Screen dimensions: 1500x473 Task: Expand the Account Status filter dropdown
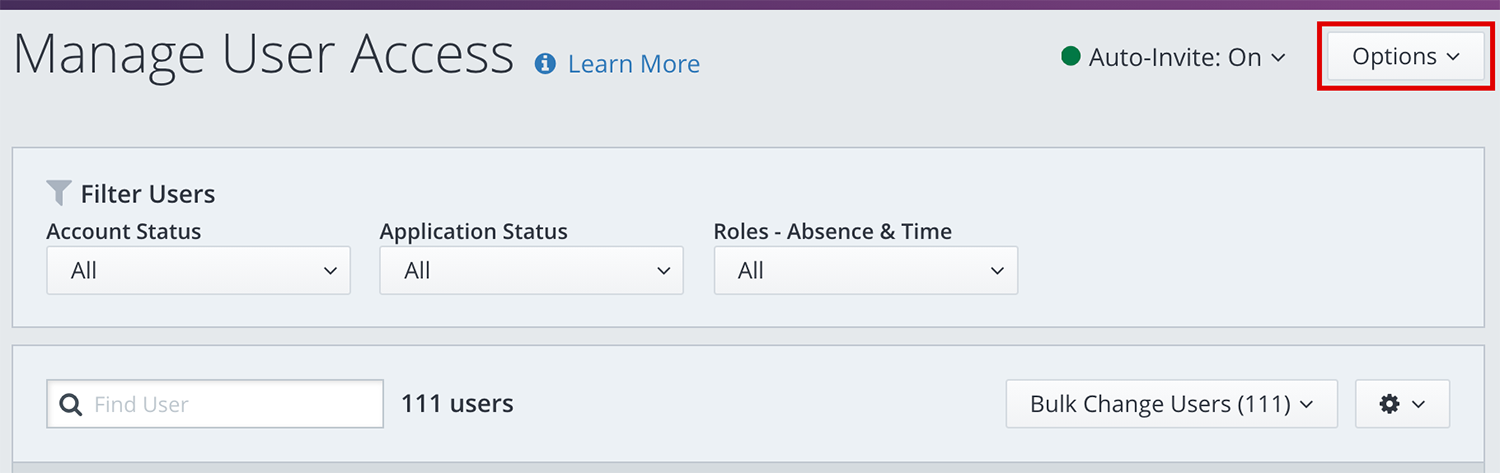[198, 271]
